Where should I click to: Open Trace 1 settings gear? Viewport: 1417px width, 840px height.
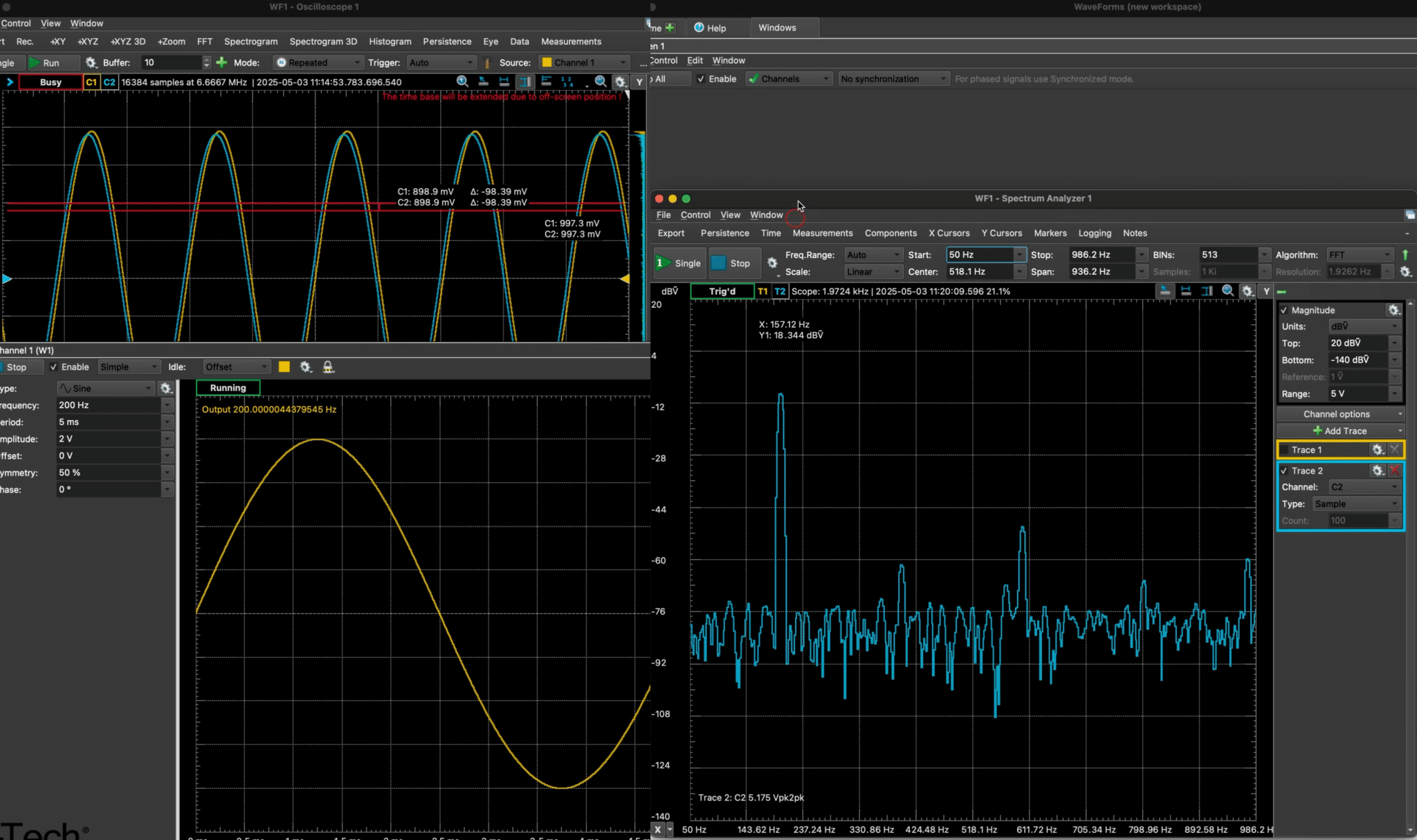(x=1378, y=450)
